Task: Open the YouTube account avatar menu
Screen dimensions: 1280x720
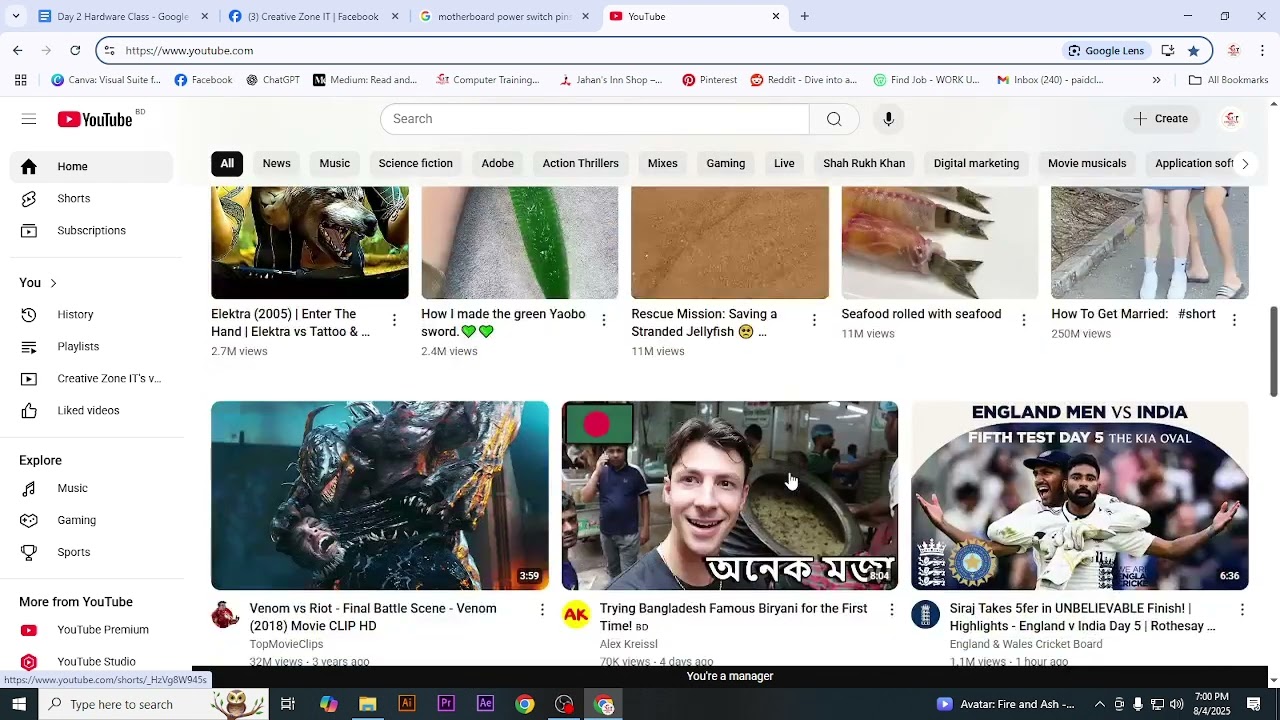Action: click(x=1232, y=119)
